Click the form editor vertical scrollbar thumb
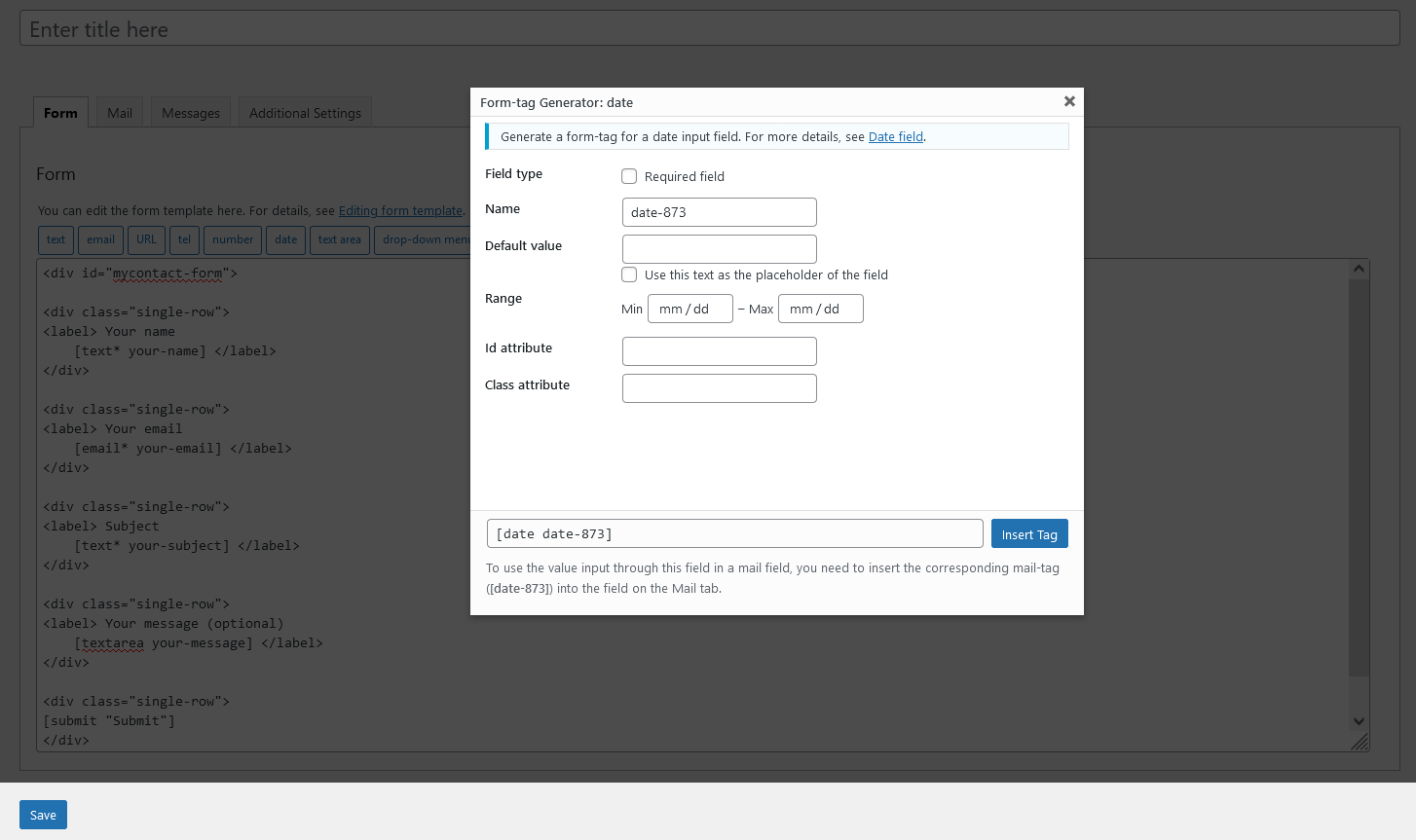1416x840 pixels. click(1359, 477)
